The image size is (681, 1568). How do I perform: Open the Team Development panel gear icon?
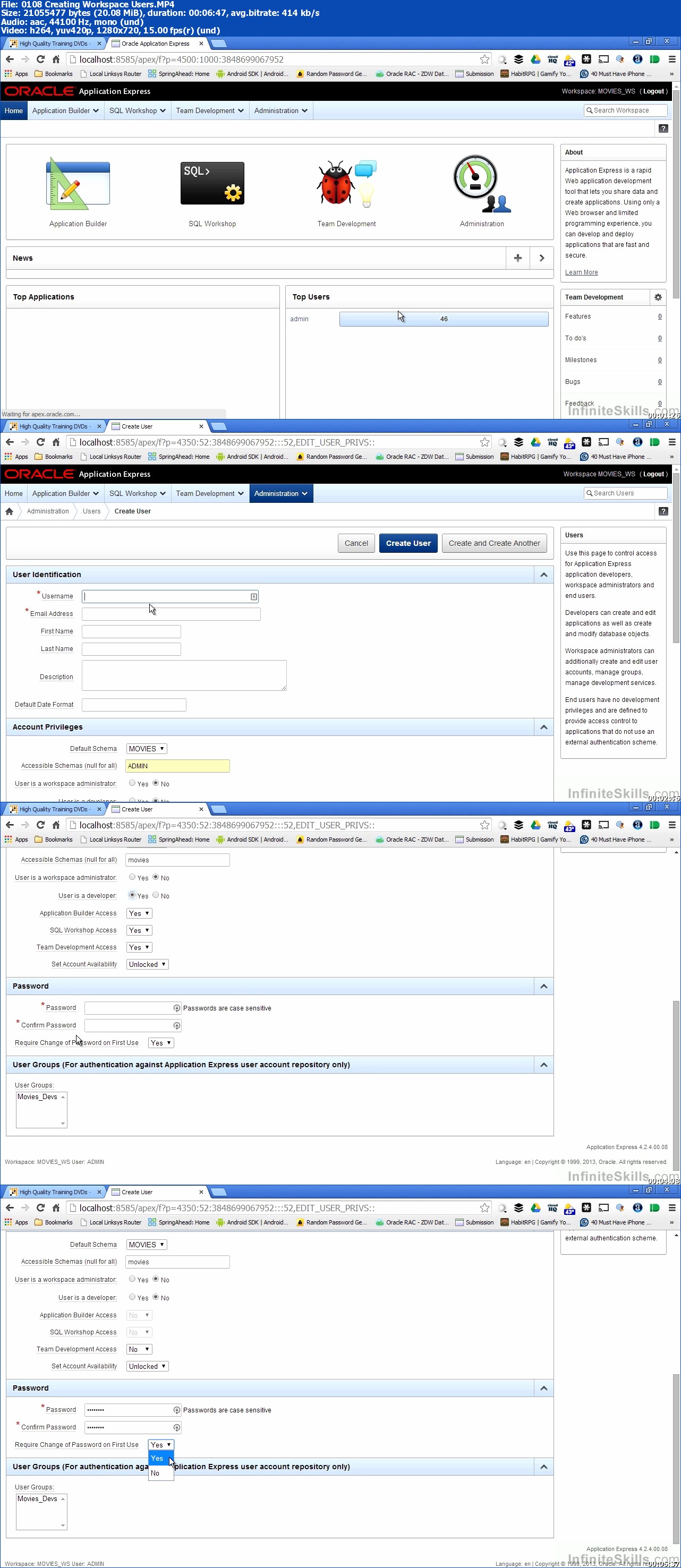(657, 297)
